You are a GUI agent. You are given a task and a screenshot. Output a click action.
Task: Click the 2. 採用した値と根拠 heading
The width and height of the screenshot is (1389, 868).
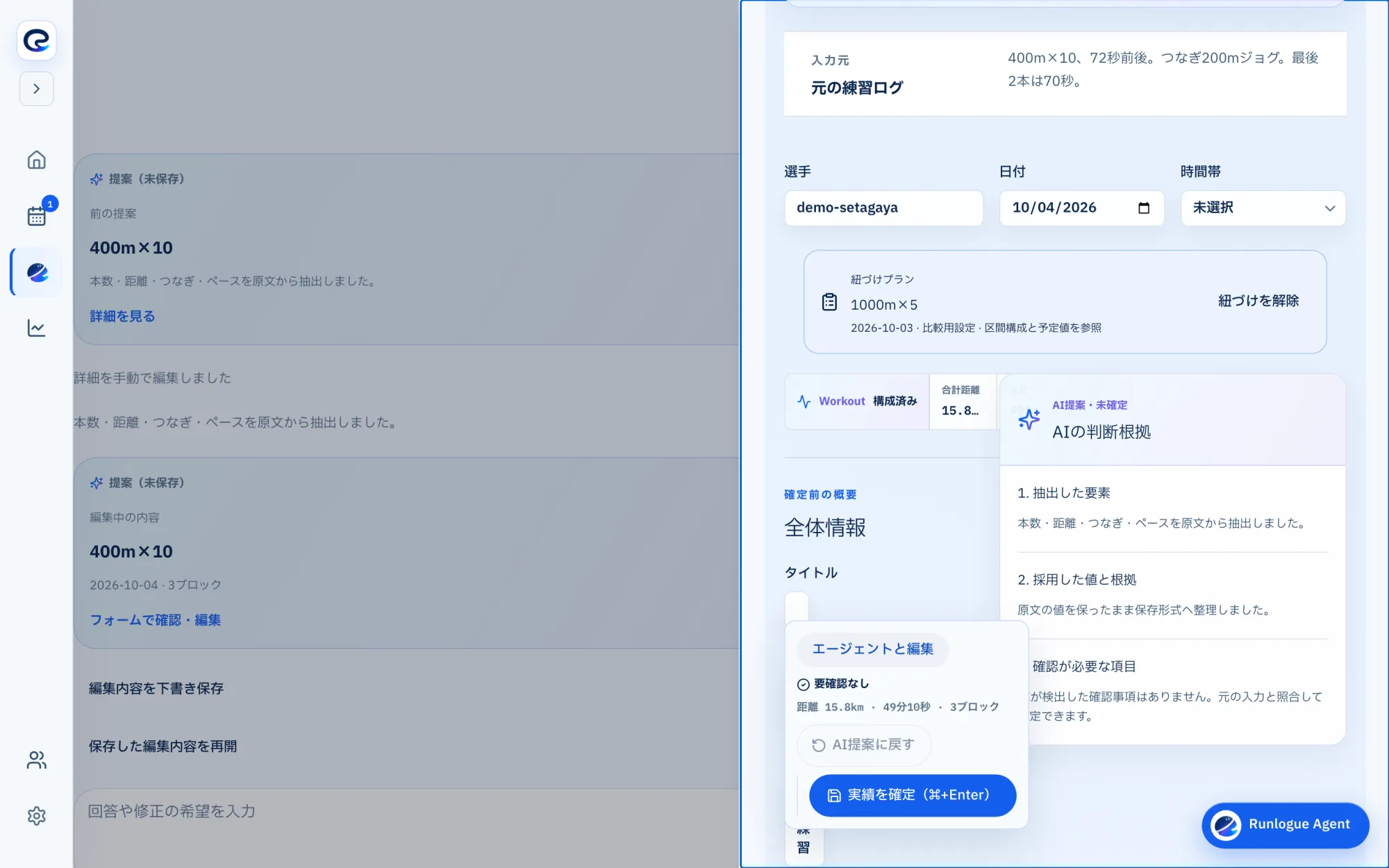1076,580
